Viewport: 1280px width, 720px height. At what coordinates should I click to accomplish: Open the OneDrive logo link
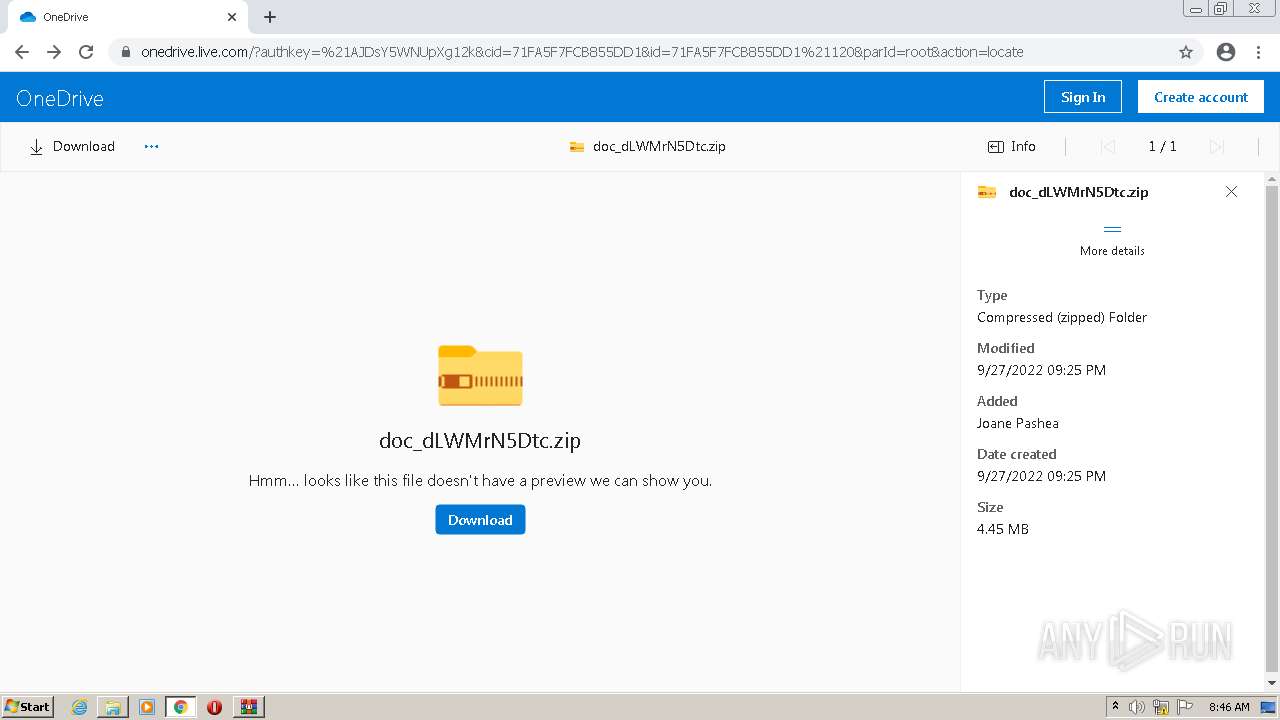(x=60, y=98)
